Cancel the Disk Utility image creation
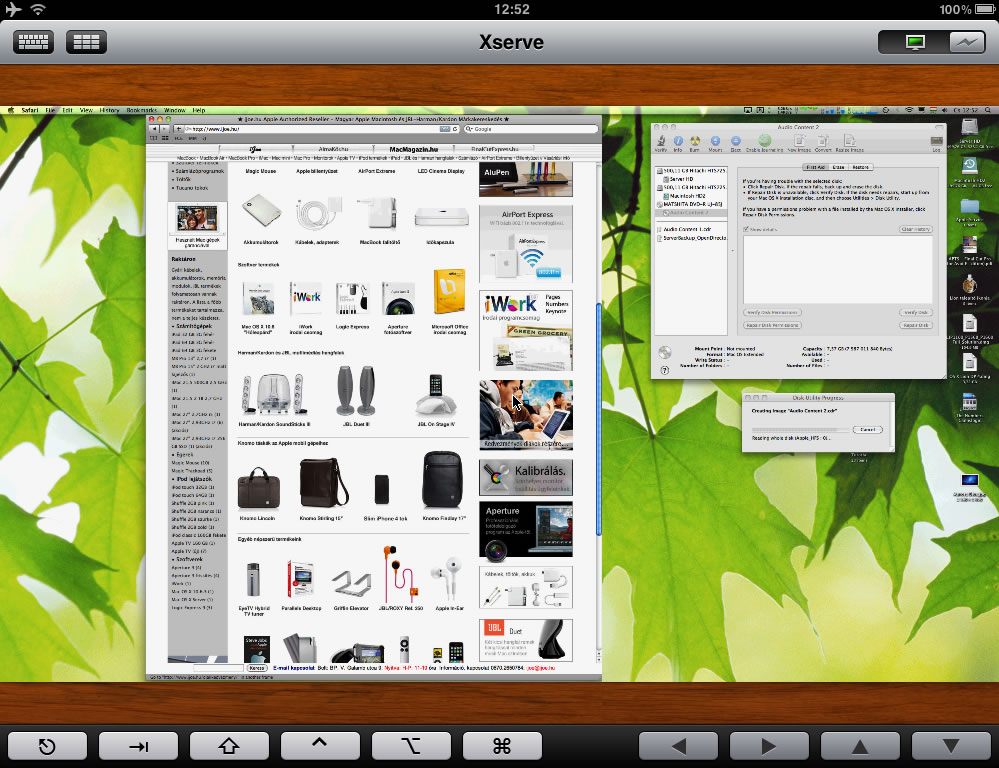 point(867,430)
